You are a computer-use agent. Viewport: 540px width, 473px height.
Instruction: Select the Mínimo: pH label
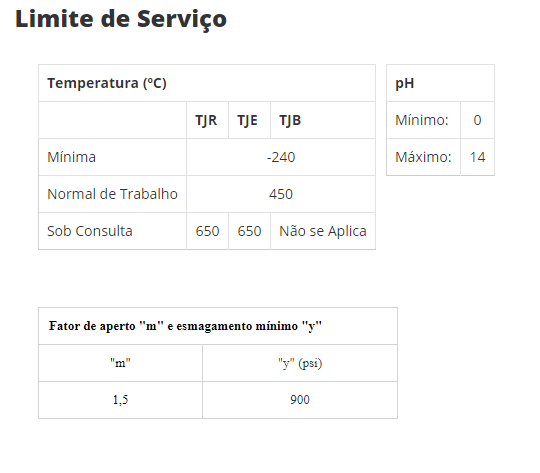(x=422, y=120)
